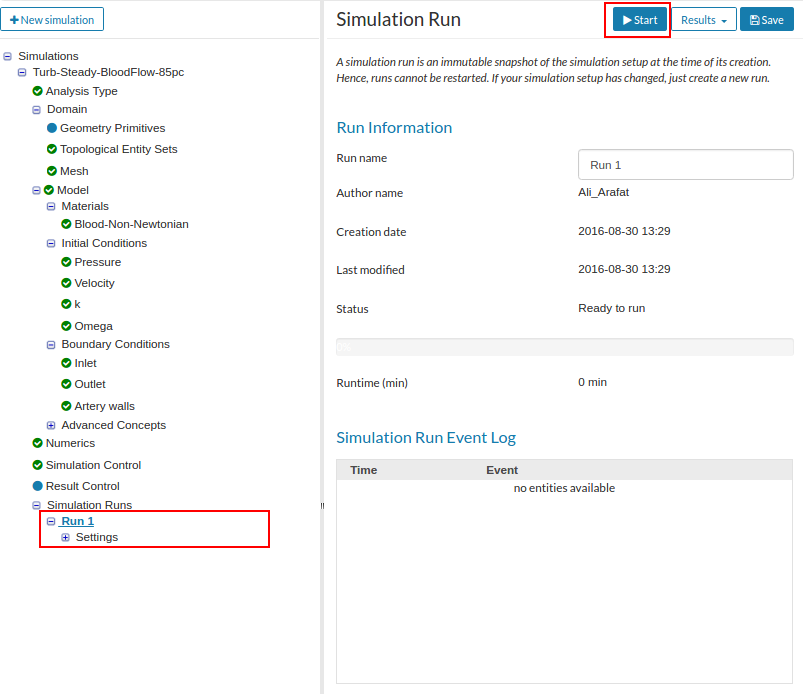Click the run progress bar
Screen dimensions: 803x694
564,347
